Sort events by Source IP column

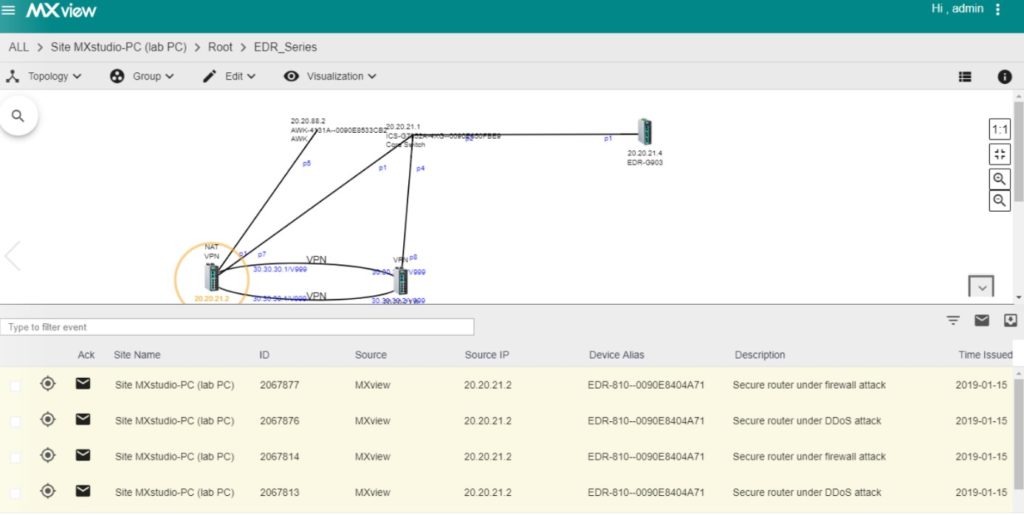pos(487,355)
